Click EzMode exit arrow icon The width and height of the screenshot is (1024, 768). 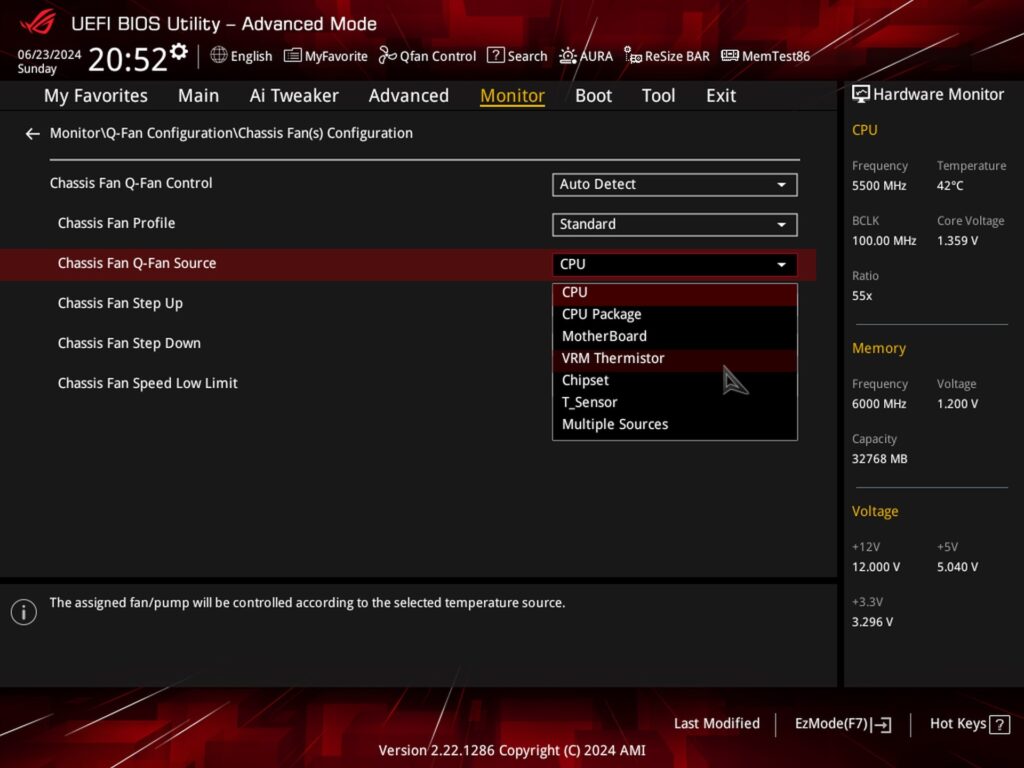[881, 724]
